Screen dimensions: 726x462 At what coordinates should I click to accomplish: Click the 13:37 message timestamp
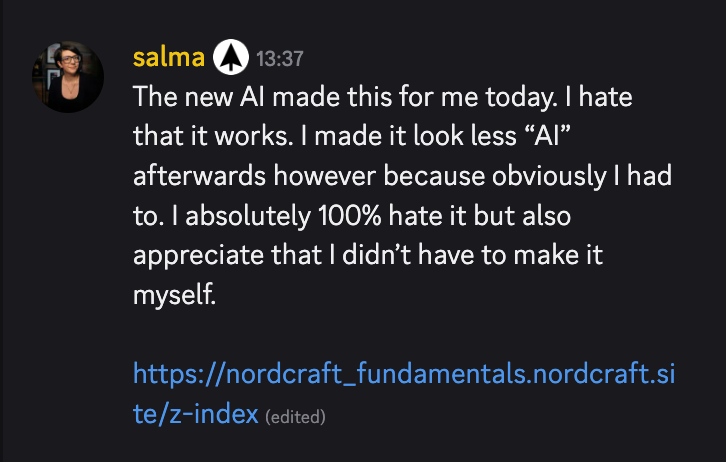tap(280, 59)
